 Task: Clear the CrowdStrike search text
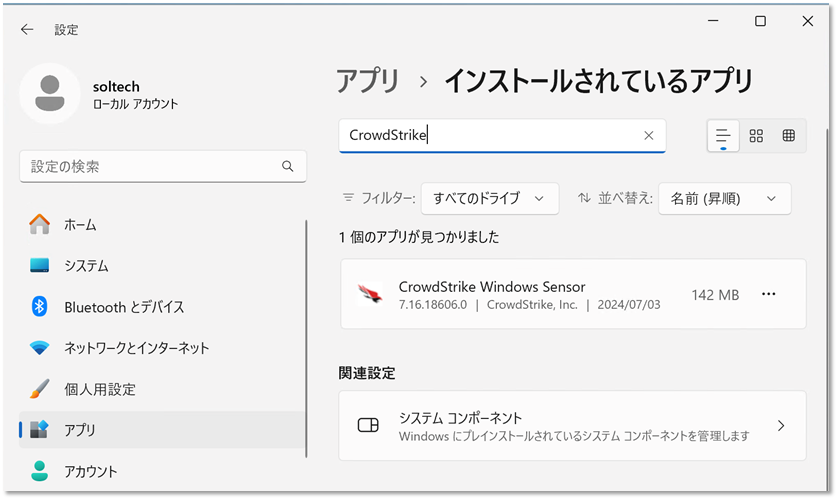pyautogui.click(x=649, y=136)
